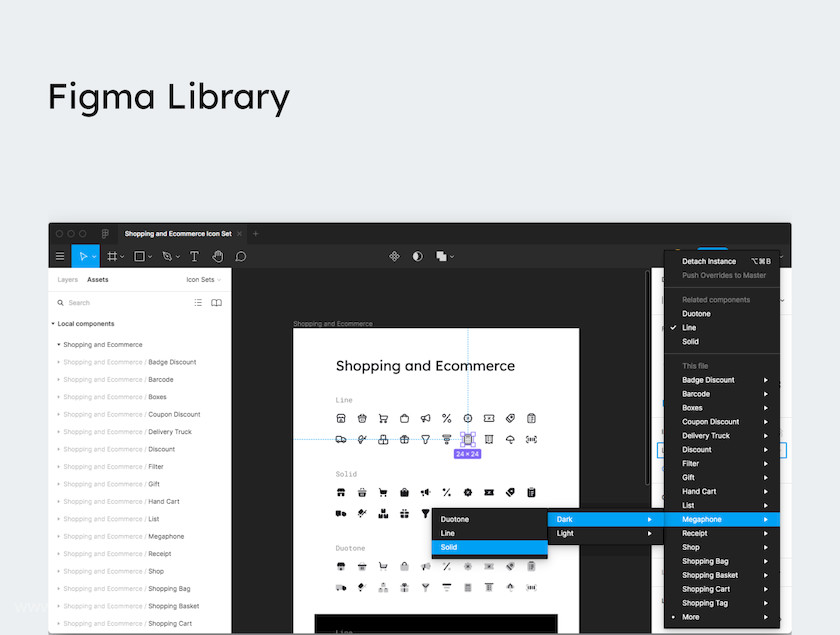Open the Figma home icon in tab bar
The width and height of the screenshot is (840, 635).
click(105, 234)
